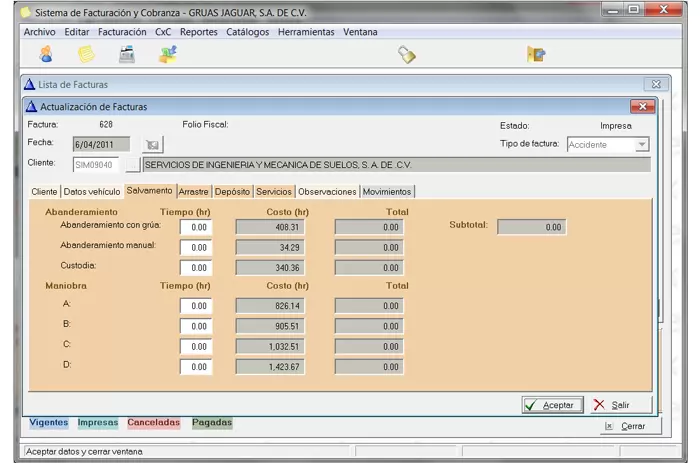700x463 pixels.
Task: Click calendar icon next to Fecha field
Action: click(152, 144)
